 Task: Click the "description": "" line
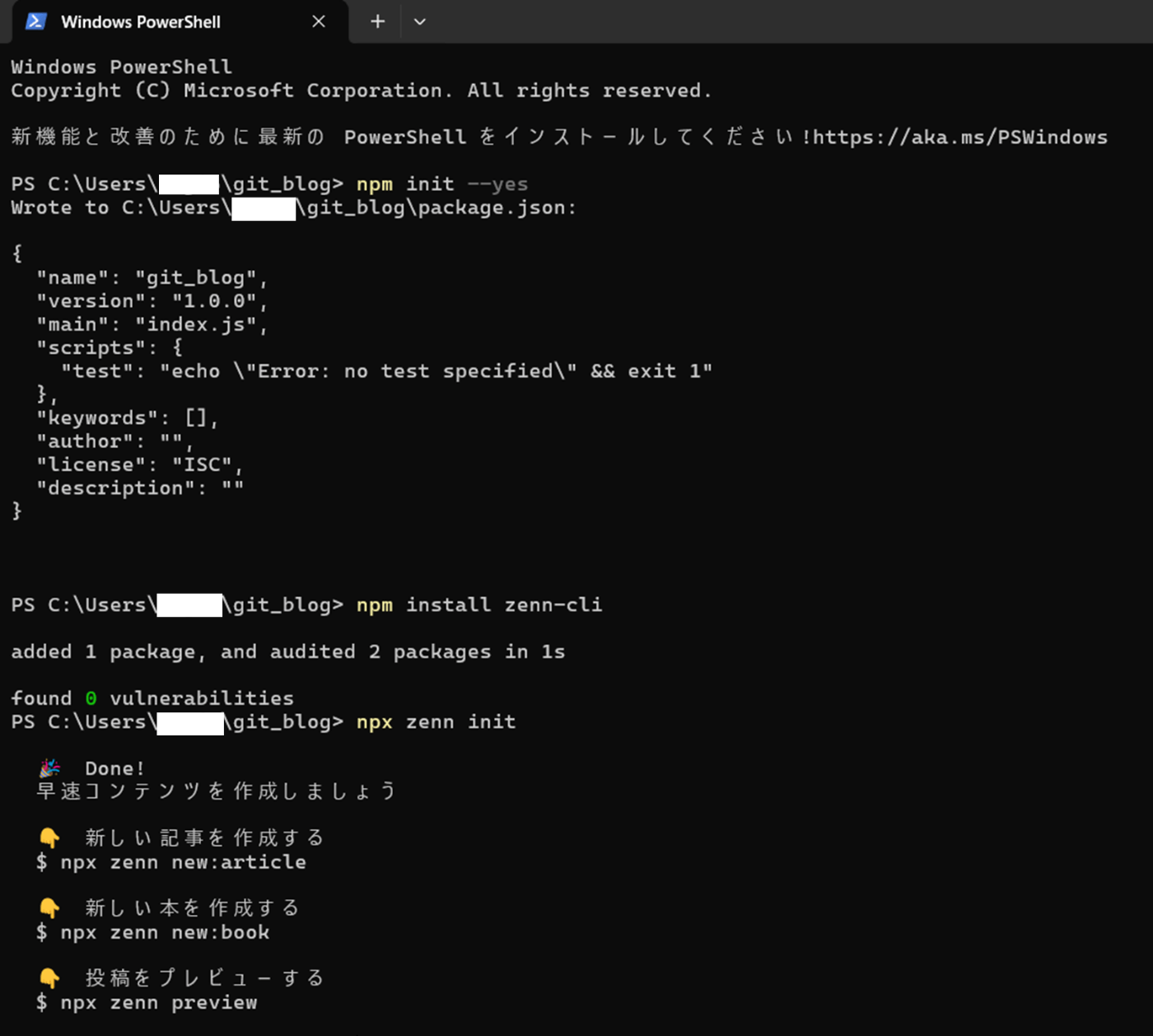(x=140, y=488)
